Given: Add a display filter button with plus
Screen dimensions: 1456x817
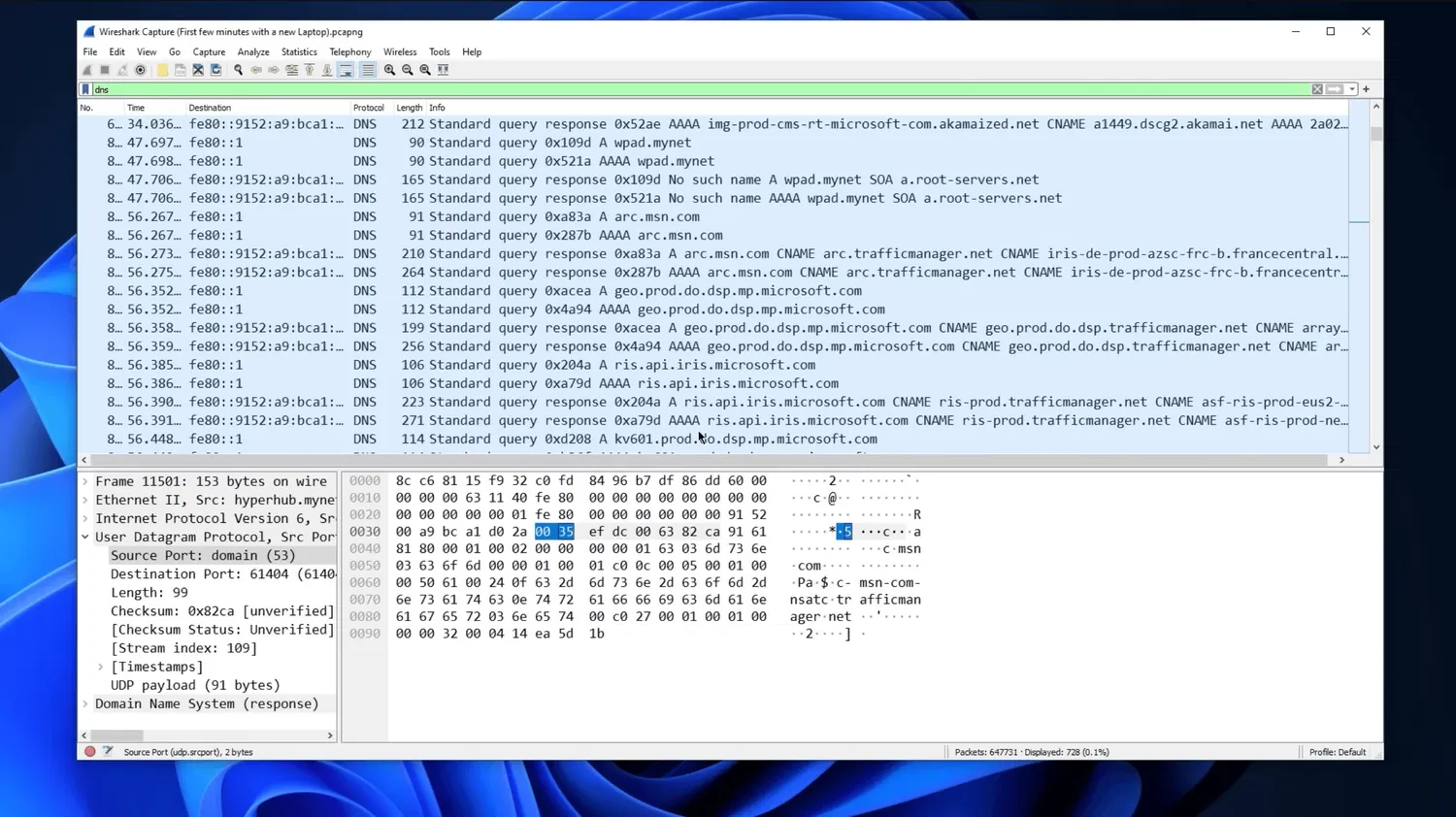Looking at the screenshot, I should pyautogui.click(x=1366, y=89).
